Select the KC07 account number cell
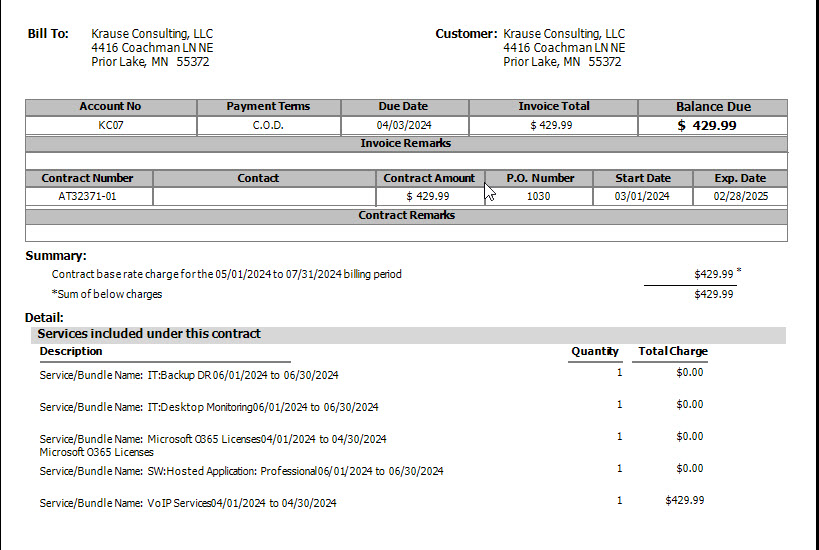This screenshot has width=819, height=550. [110, 126]
